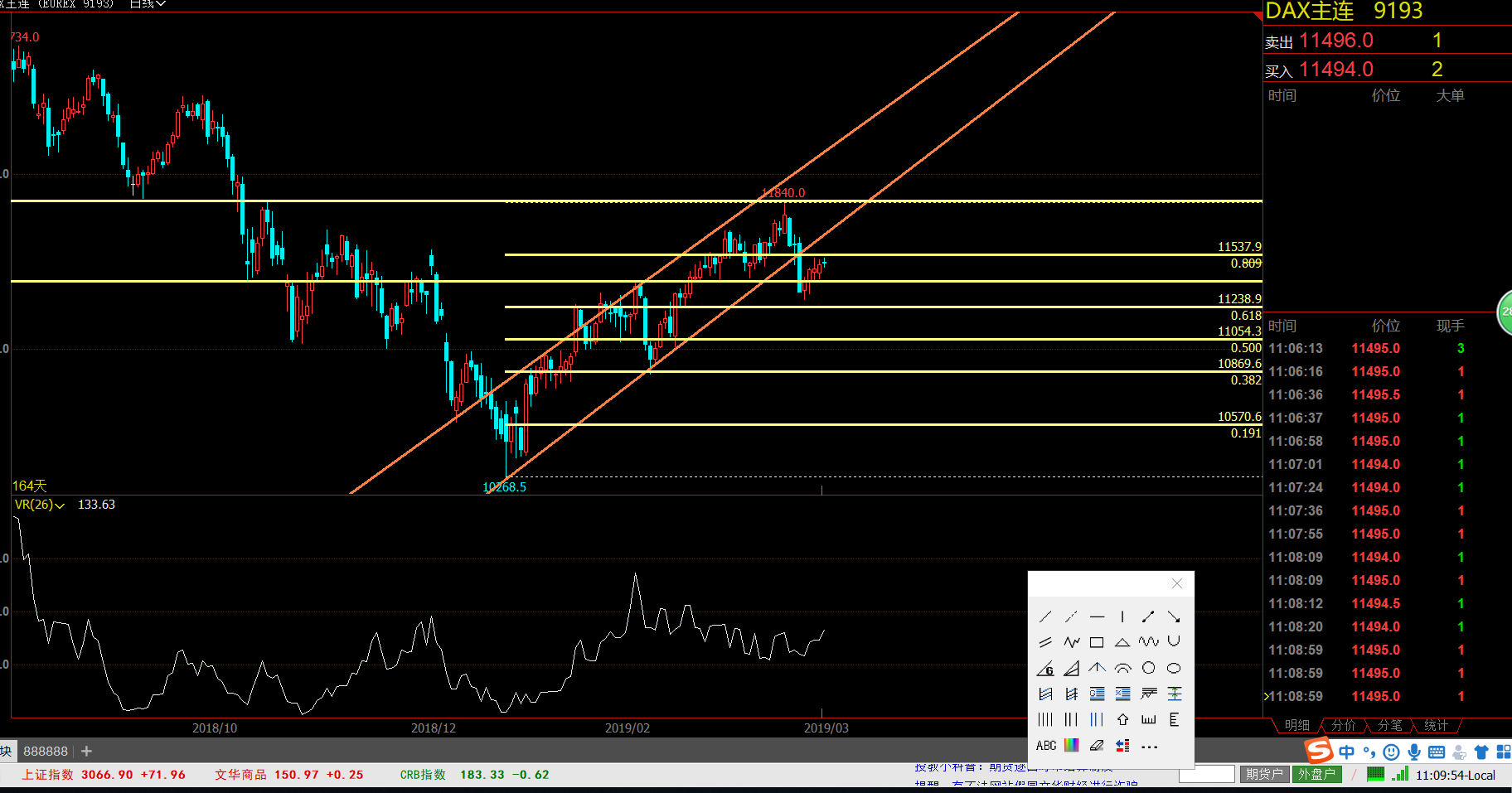Select the ellipse drawing tool
The width and height of the screenshot is (1512, 793).
1174,668
